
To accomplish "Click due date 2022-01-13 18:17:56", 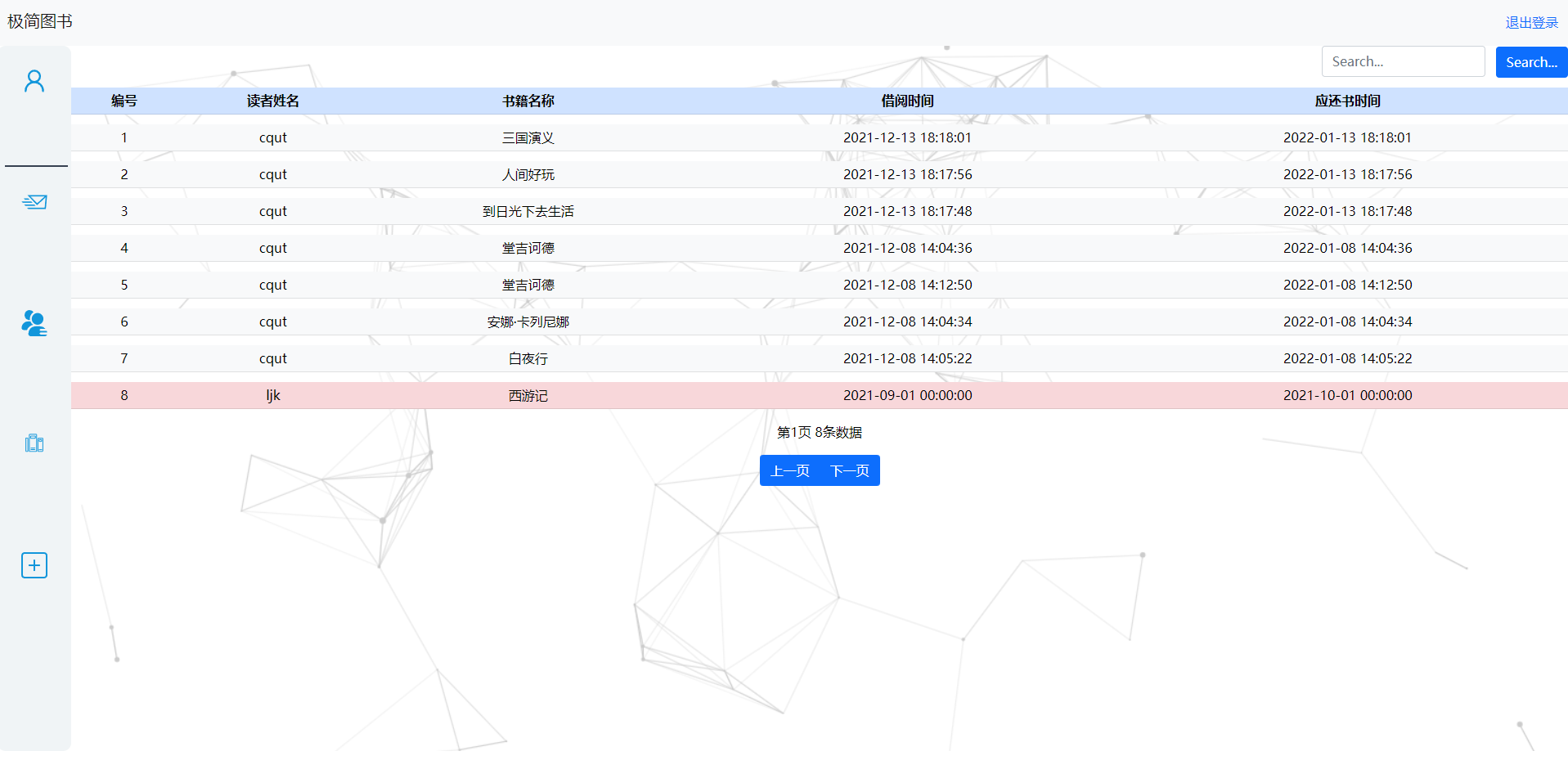I will pos(1348,174).
